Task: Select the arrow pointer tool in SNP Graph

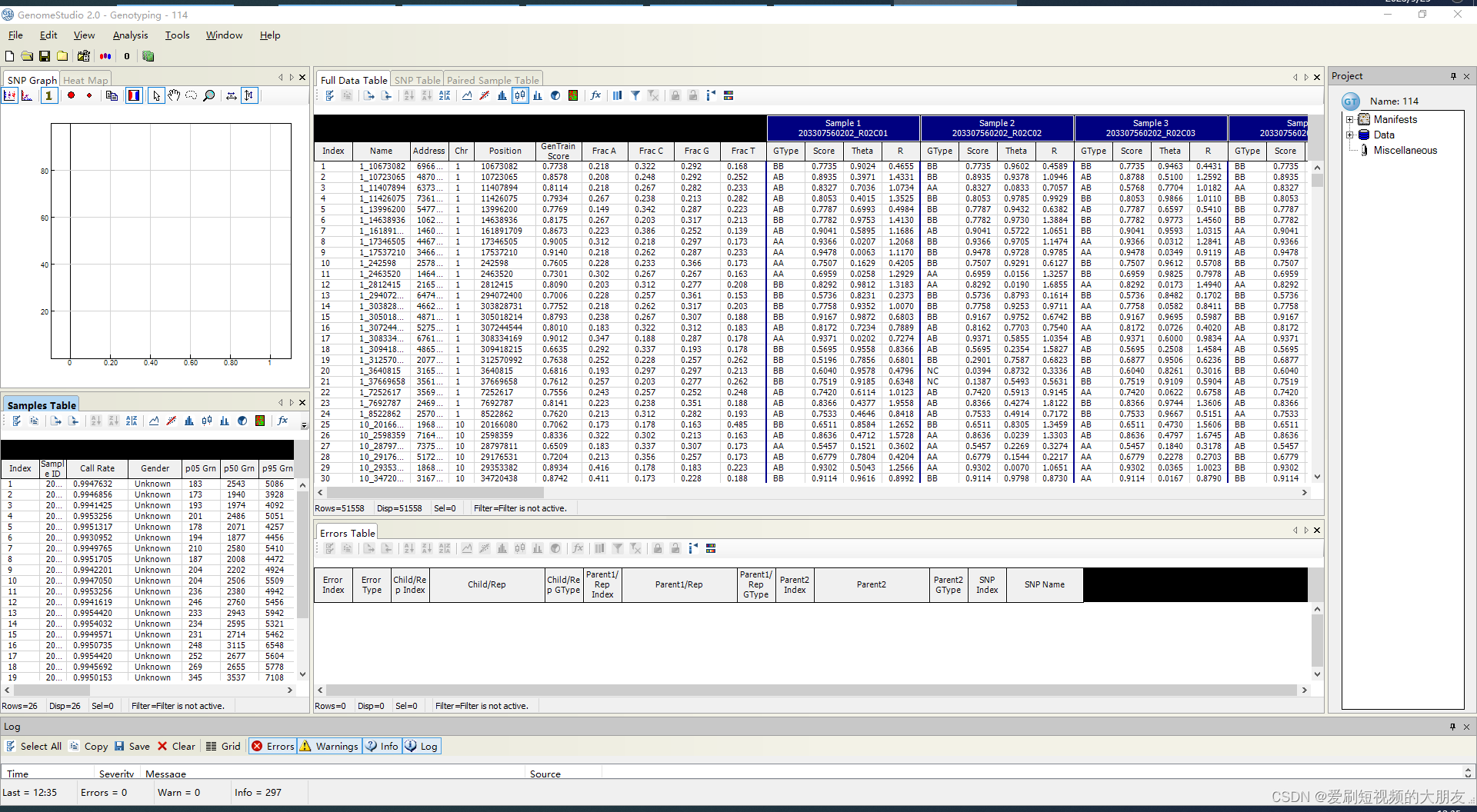Action: pos(156,95)
